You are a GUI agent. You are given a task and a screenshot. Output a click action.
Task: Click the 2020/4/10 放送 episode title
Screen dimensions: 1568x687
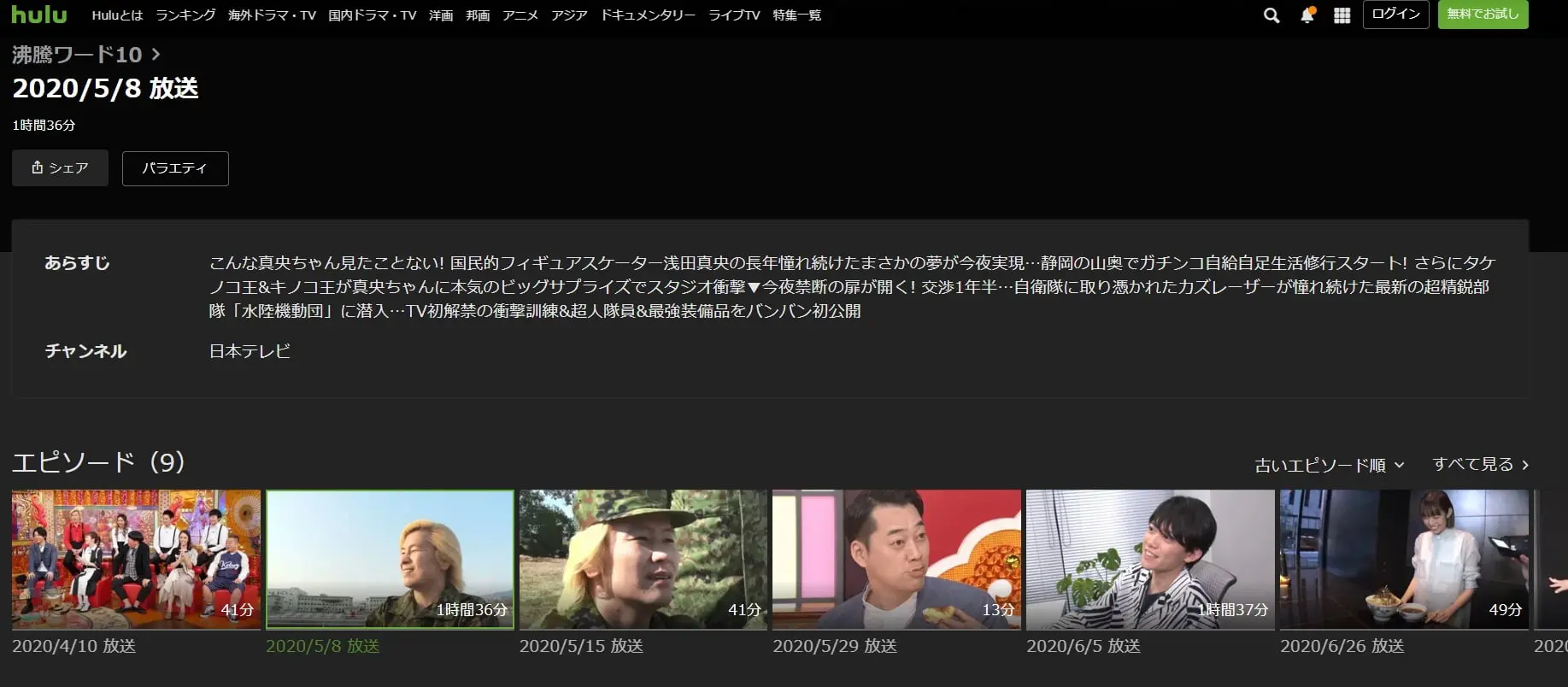tap(73, 646)
